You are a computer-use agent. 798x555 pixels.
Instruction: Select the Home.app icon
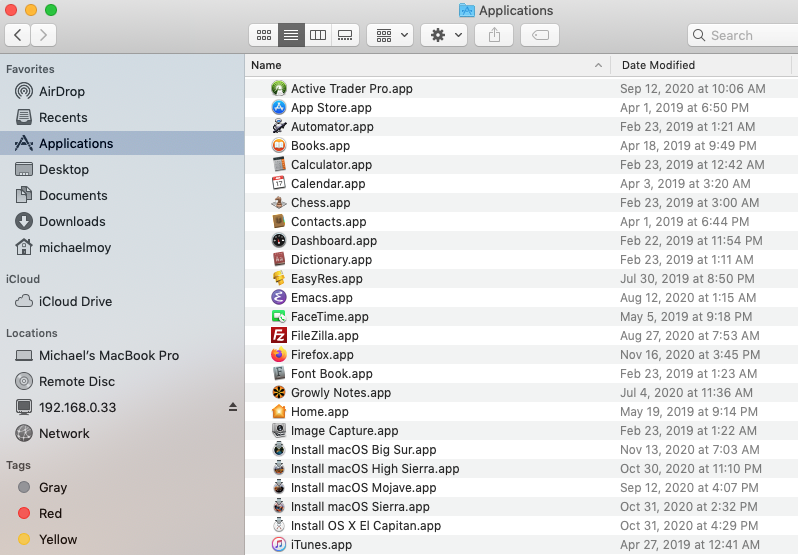coord(278,411)
